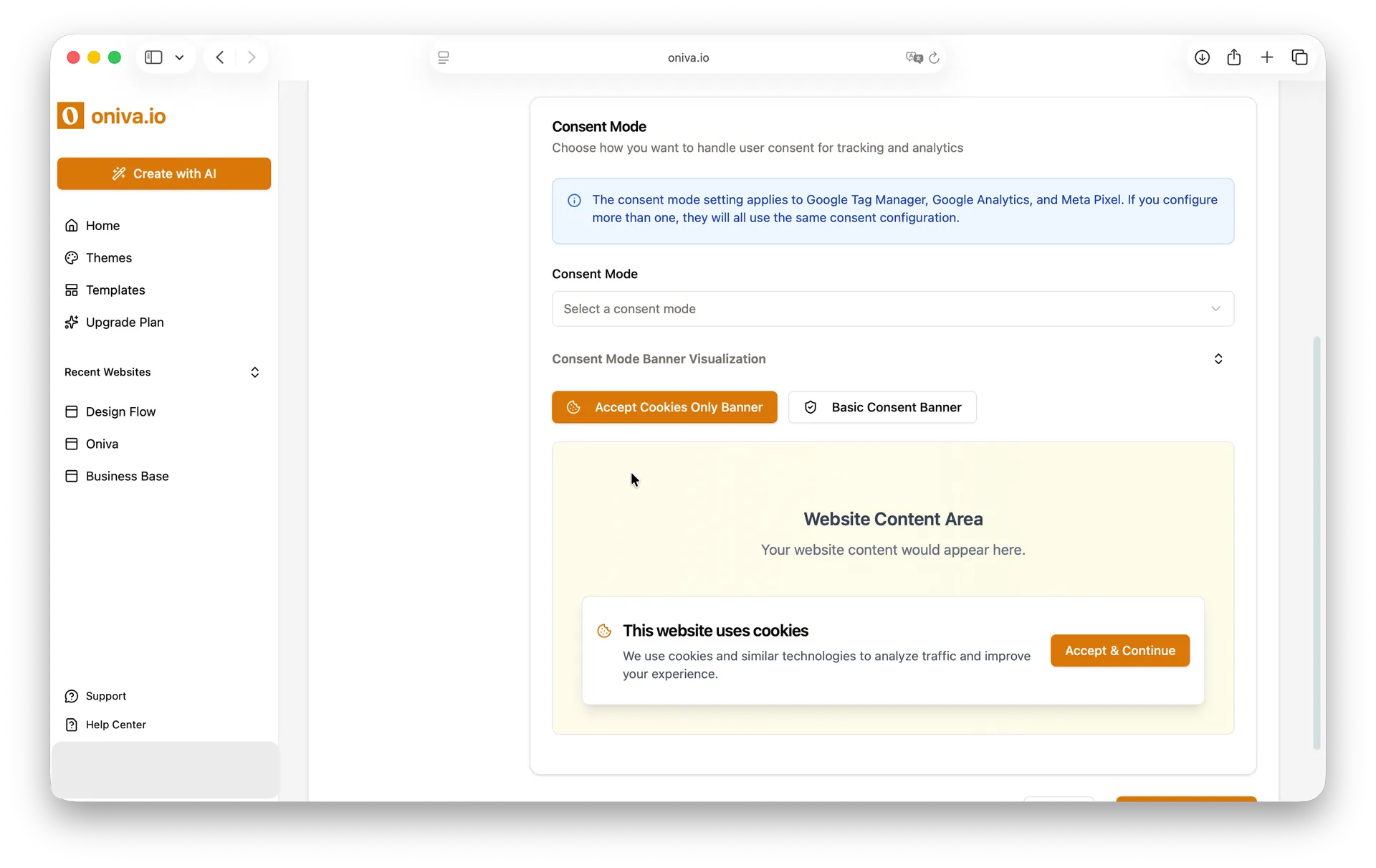Reload the oniva.io page
1376x868 pixels.
pyautogui.click(x=935, y=57)
